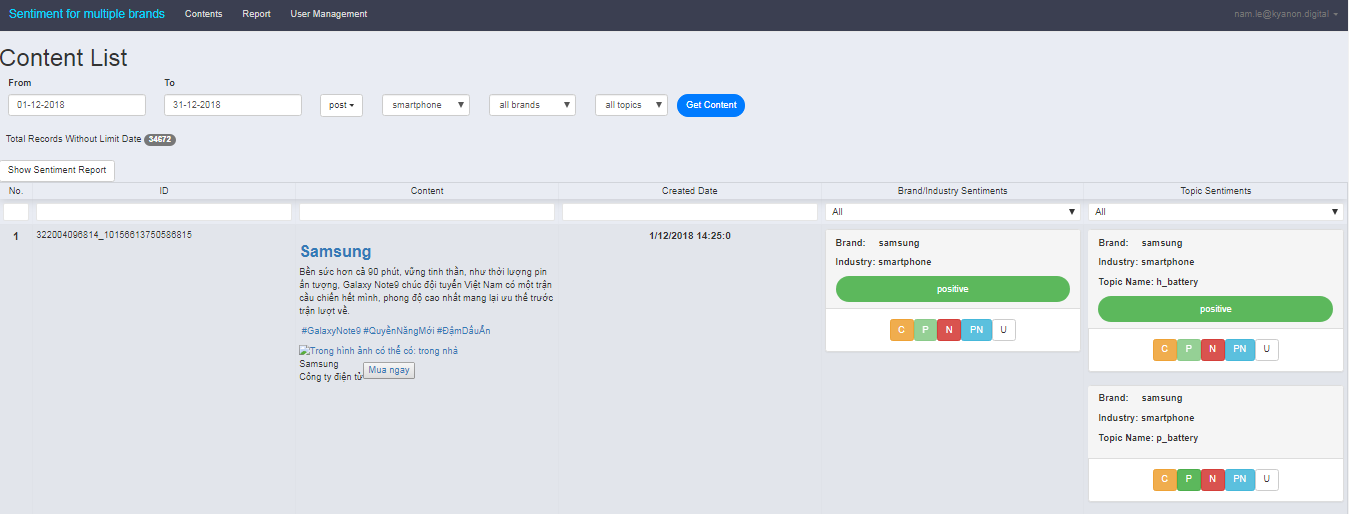The image size is (1349, 514).
Task: Click the #QuyềnNăngMới hashtag
Action: pyautogui.click(x=398, y=331)
